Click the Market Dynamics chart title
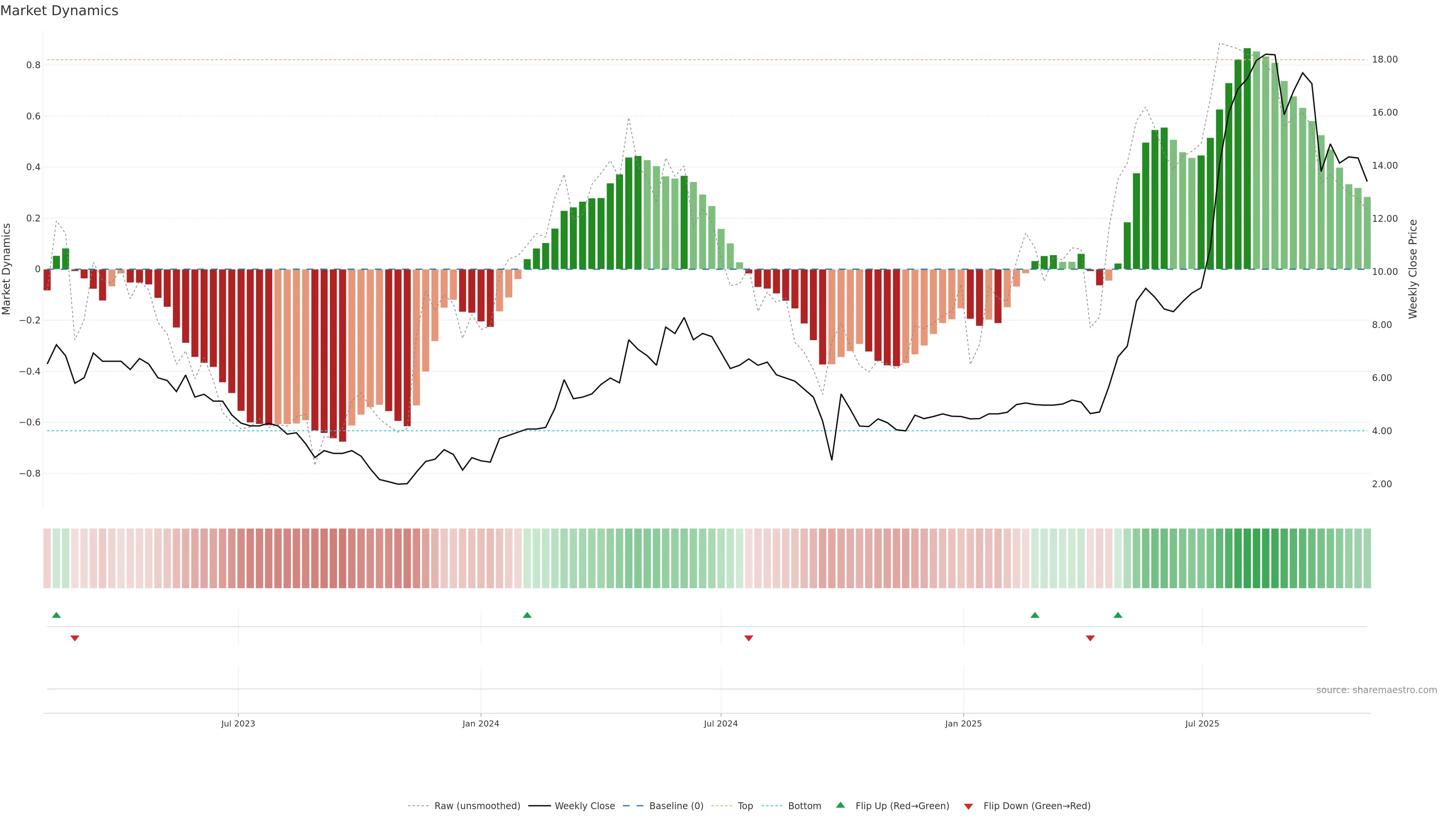The image size is (1456, 819). click(x=60, y=11)
